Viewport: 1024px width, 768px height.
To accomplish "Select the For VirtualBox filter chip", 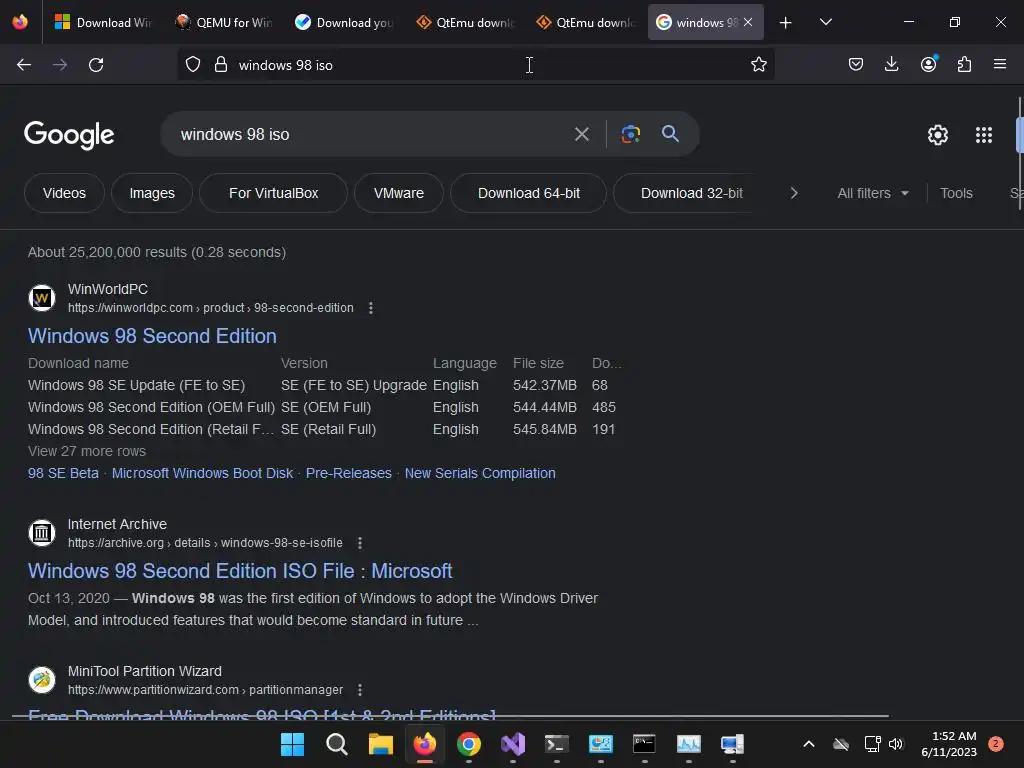I will tap(274, 193).
